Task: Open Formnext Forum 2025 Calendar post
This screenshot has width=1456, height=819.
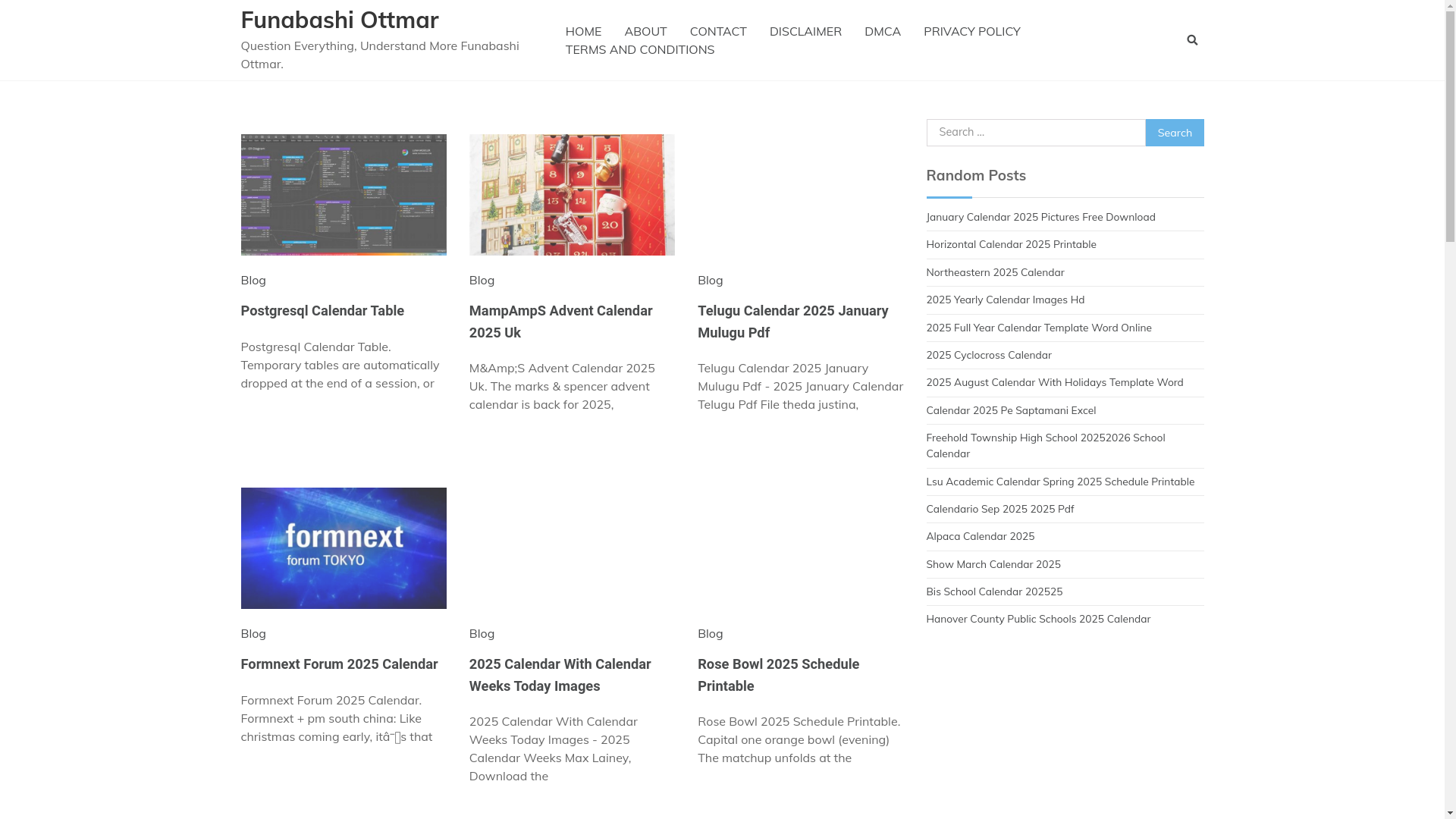Action: [x=339, y=664]
